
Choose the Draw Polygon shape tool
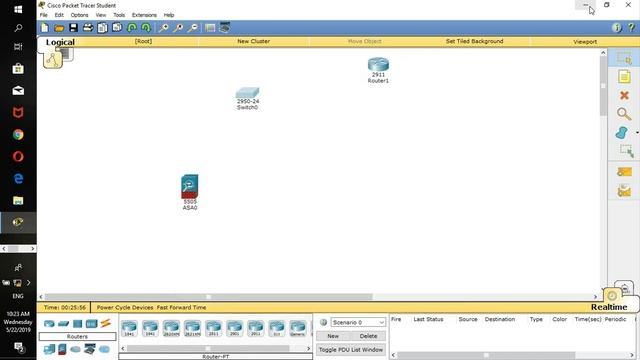click(622, 133)
